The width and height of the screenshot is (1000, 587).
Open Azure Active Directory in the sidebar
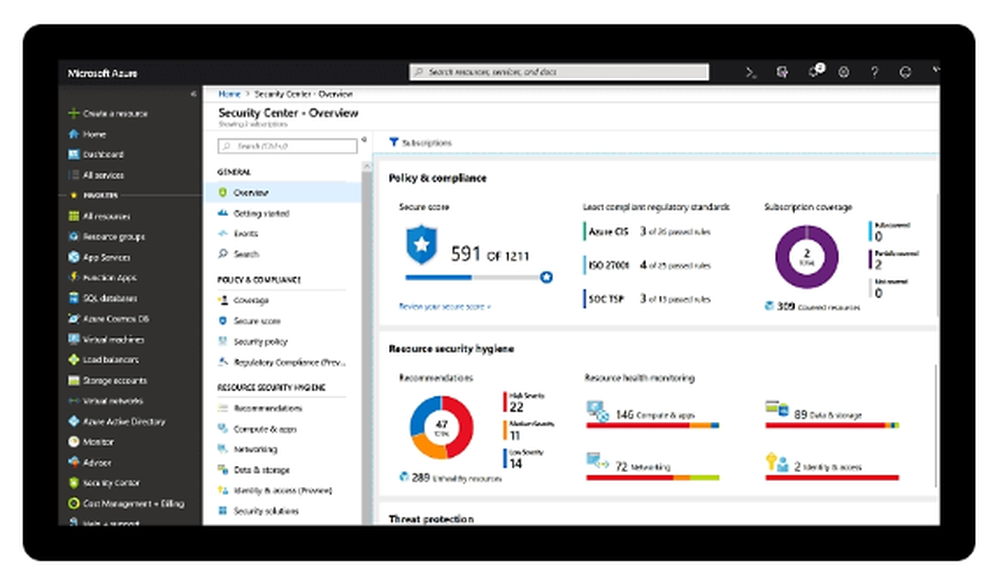click(x=117, y=421)
